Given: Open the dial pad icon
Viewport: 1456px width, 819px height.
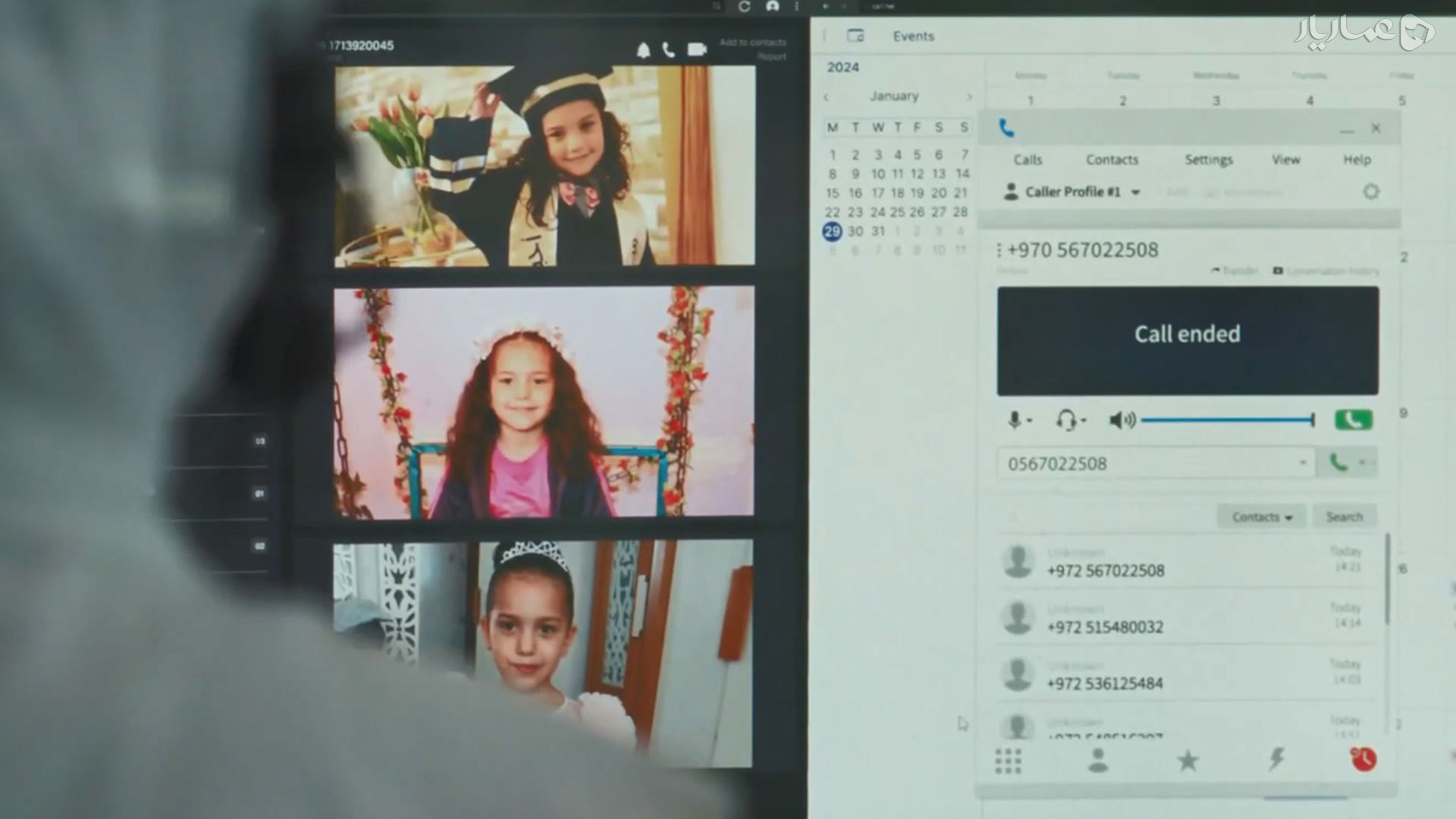Looking at the screenshot, I should tap(1008, 761).
